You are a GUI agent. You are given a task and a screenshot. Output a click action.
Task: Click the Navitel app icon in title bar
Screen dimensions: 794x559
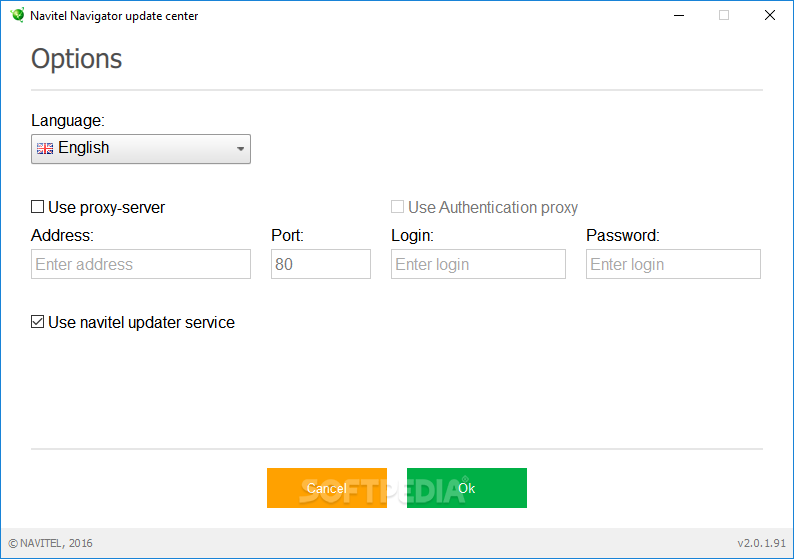pyautogui.click(x=17, y=15)
